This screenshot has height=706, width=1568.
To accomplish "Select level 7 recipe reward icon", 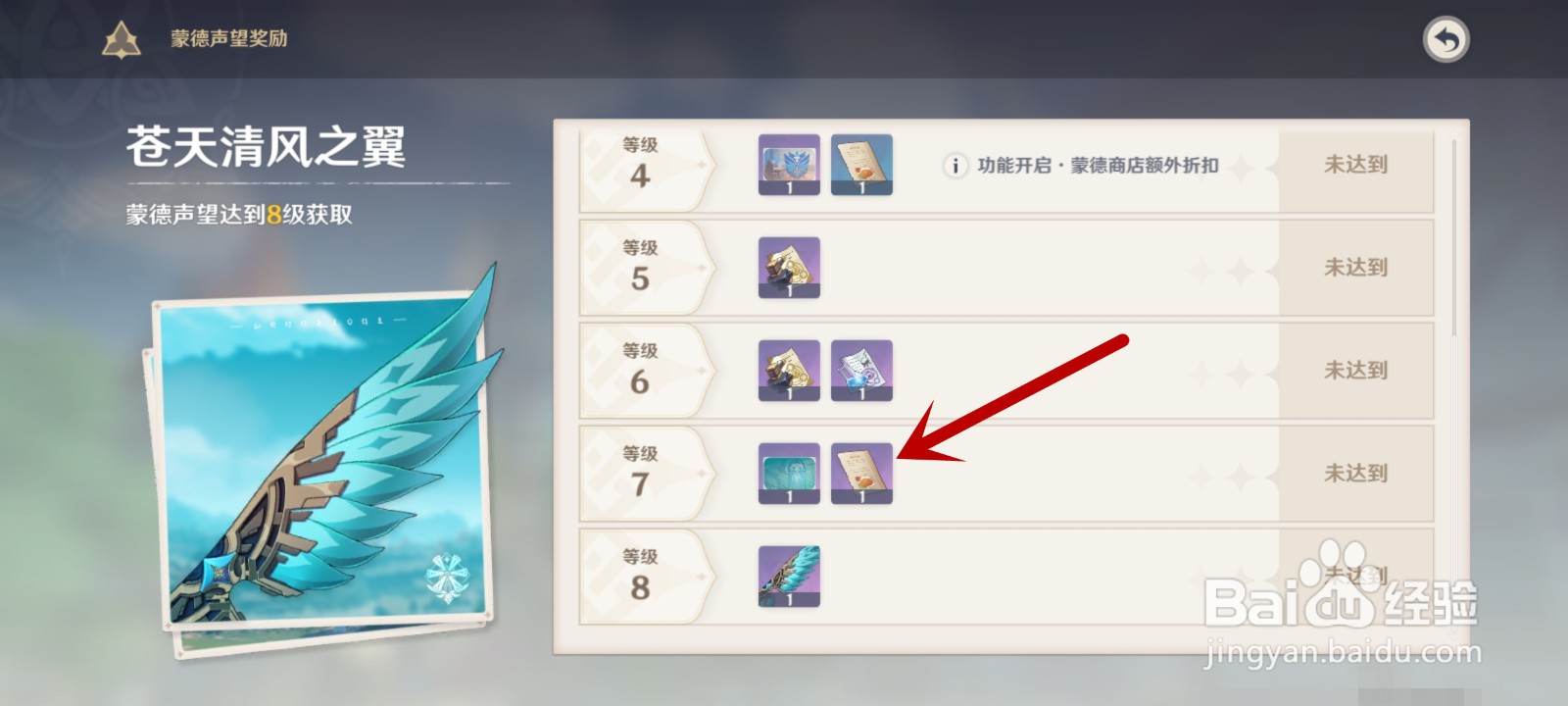I will [861, 474].
